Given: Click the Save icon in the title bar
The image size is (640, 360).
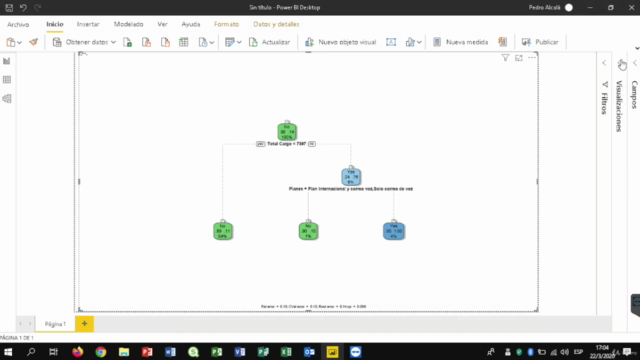Looking at the screenshot, I should pos(9,7).
